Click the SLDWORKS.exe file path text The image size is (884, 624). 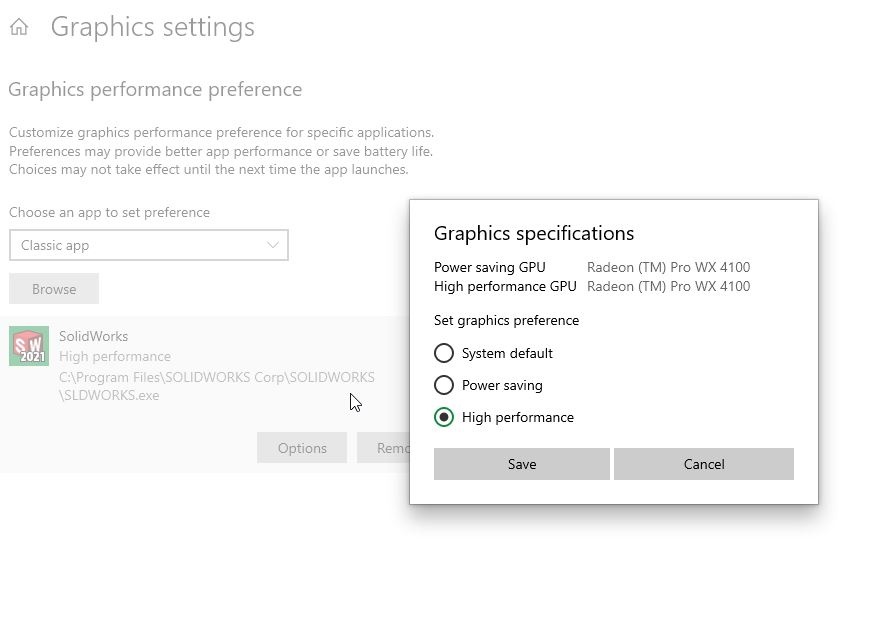pyautogui.click(x=216, y=386)
